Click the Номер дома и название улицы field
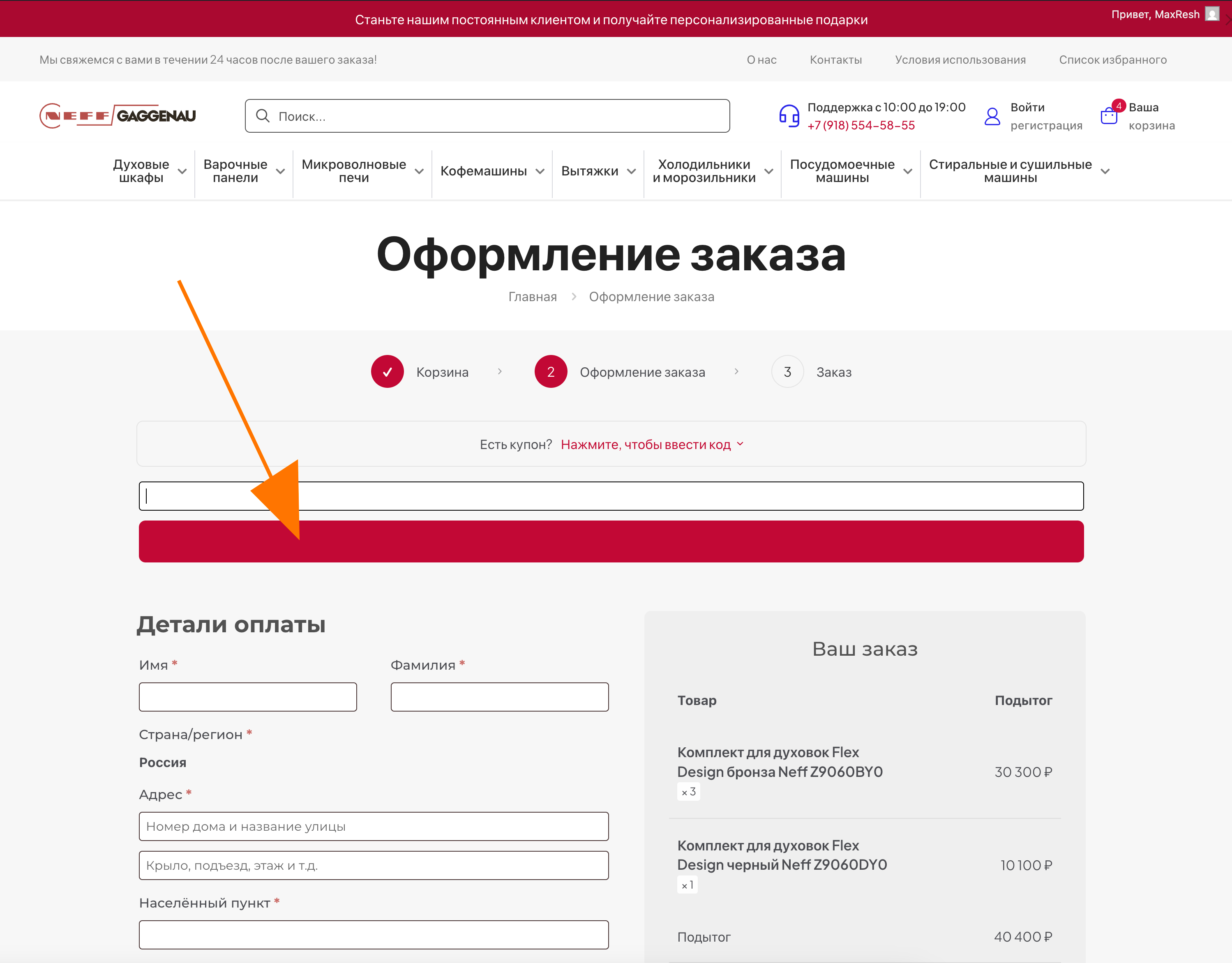 point(374,826)
